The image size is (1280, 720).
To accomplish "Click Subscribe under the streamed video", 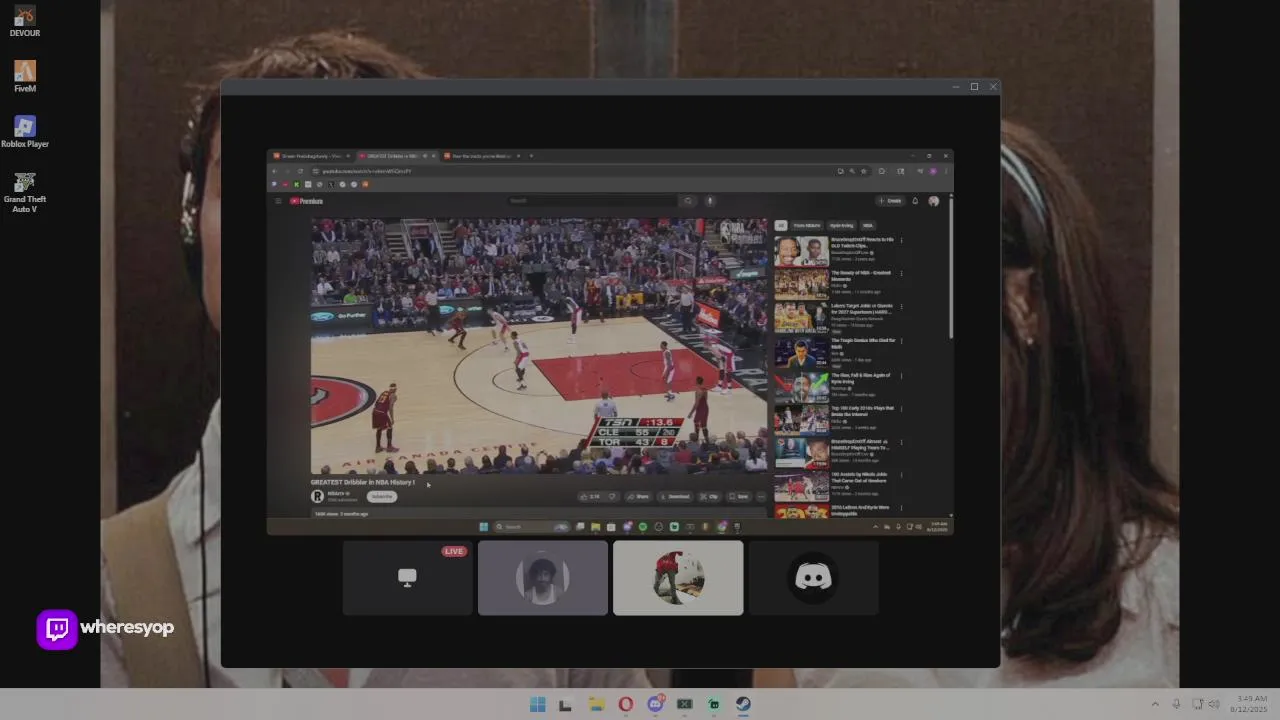I will pos(382,496).
